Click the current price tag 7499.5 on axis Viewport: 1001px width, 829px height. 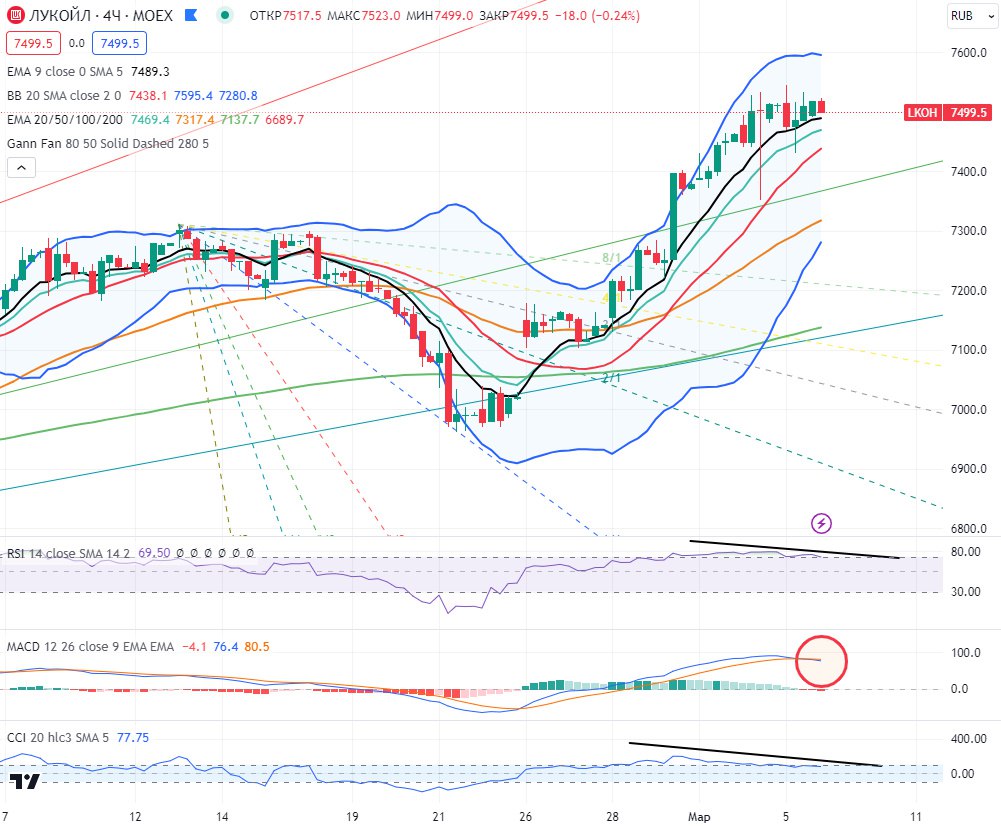(x=968, y=113)
